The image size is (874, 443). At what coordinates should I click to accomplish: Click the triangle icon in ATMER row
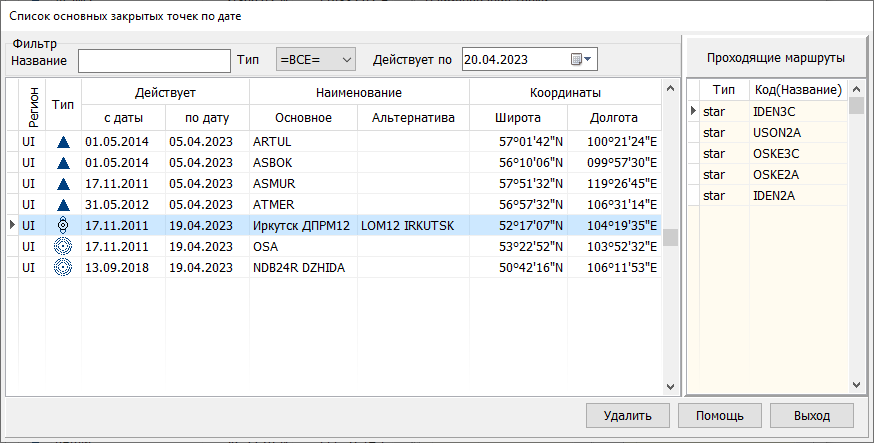63,204
